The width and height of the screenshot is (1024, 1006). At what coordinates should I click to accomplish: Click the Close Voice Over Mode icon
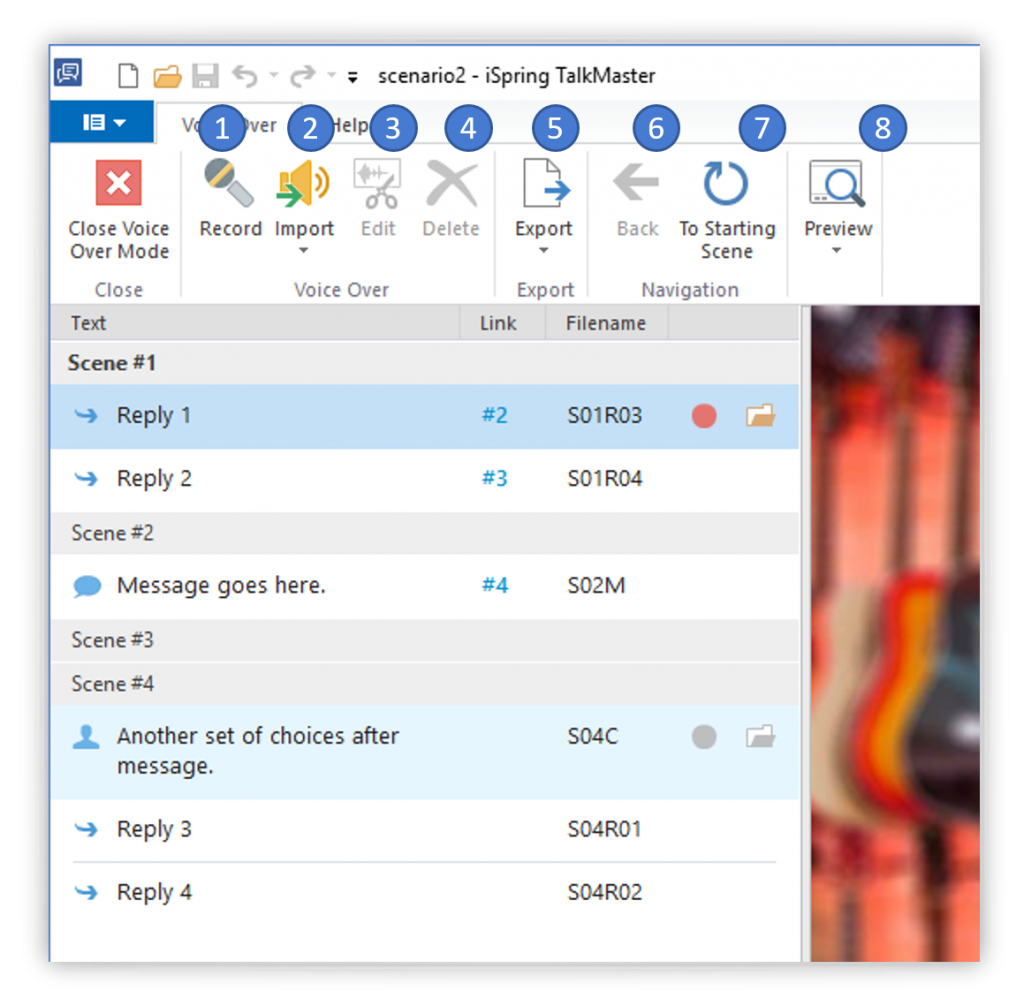[x=118, y=184]
